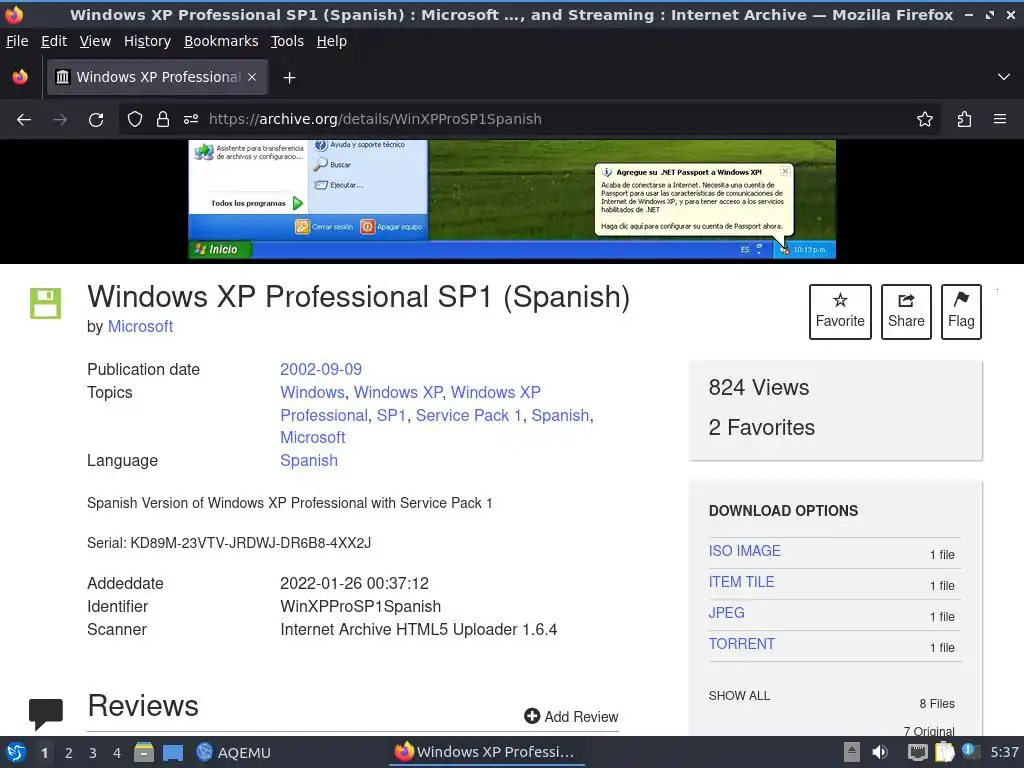The height and width of the screenshot is (768, 1024).
Task: Go back to previous page arrow
Action: point(24,120)
